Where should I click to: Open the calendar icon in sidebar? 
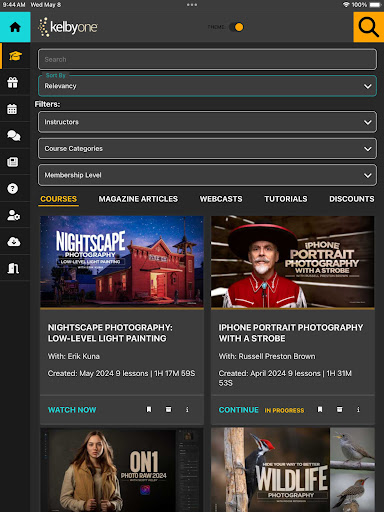12,109
